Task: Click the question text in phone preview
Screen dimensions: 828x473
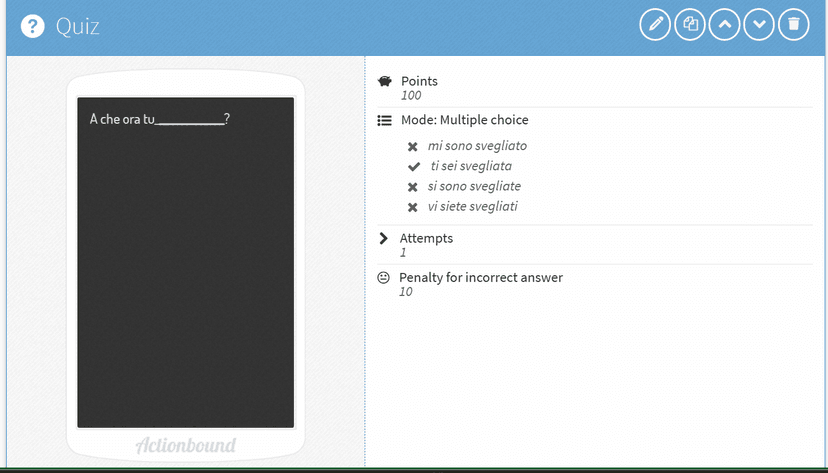Action: pos(160,119)
